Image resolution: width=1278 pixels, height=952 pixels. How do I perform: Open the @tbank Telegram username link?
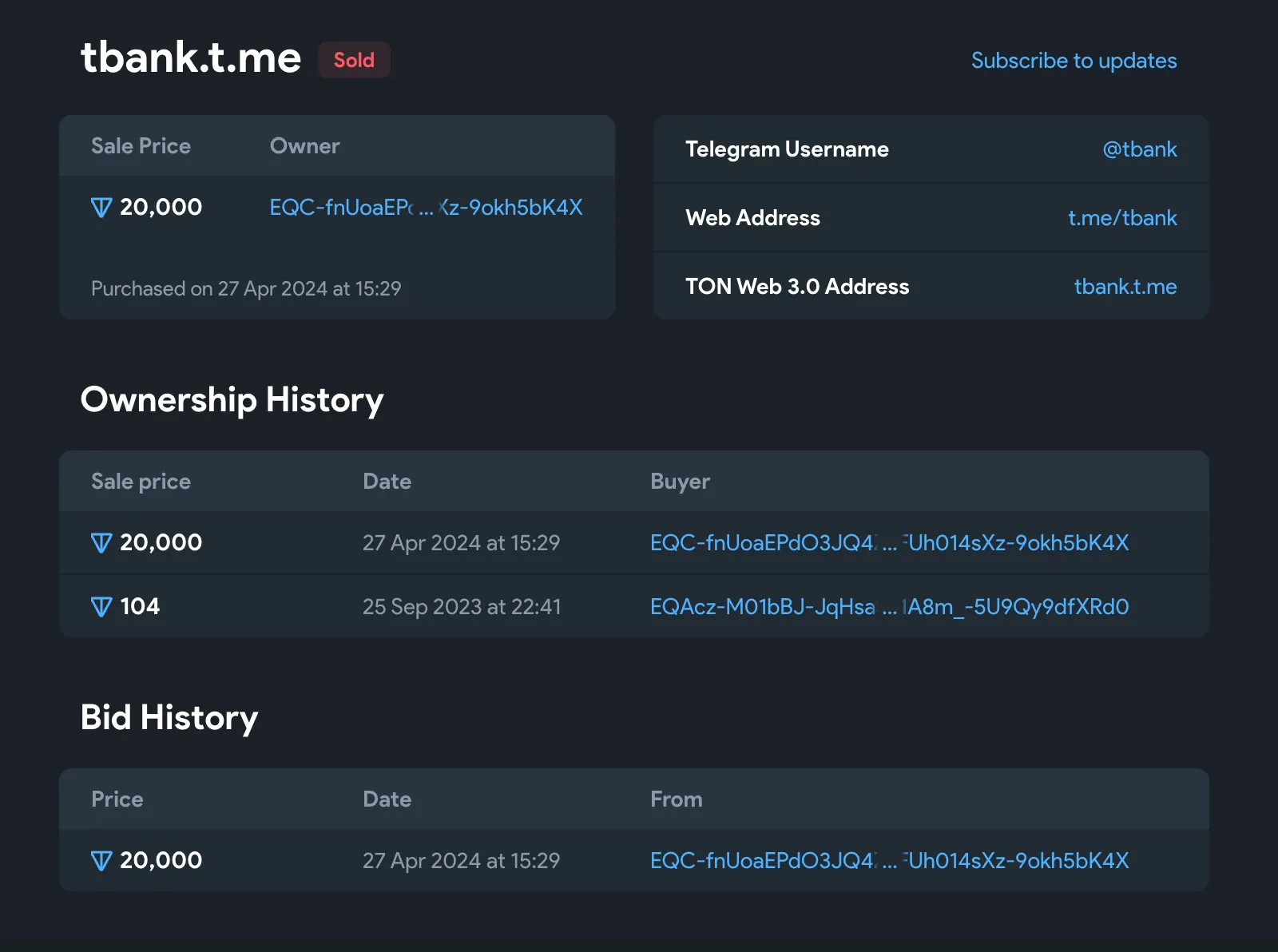click(x=1139, y=149)
